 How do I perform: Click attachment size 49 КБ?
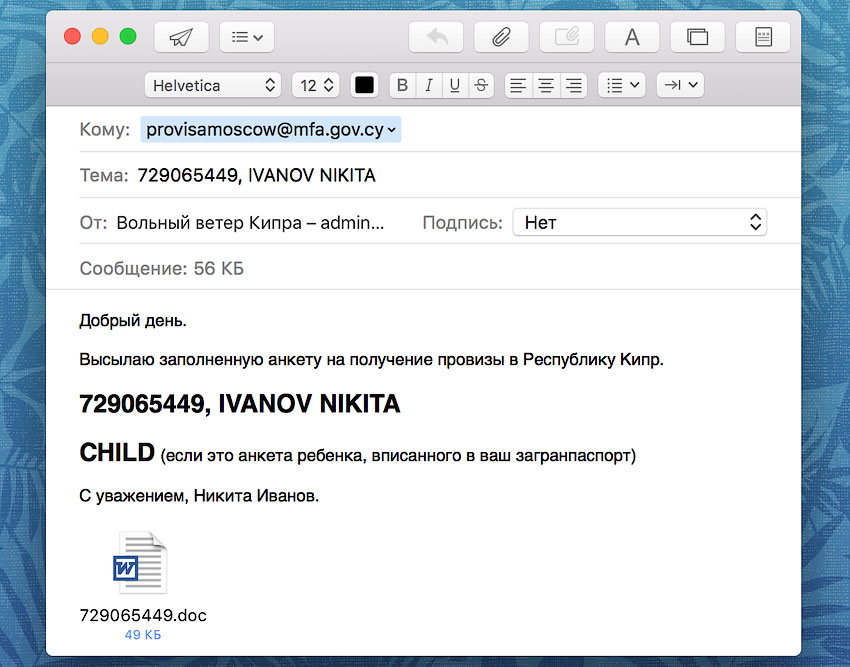(x=143, y=635)
